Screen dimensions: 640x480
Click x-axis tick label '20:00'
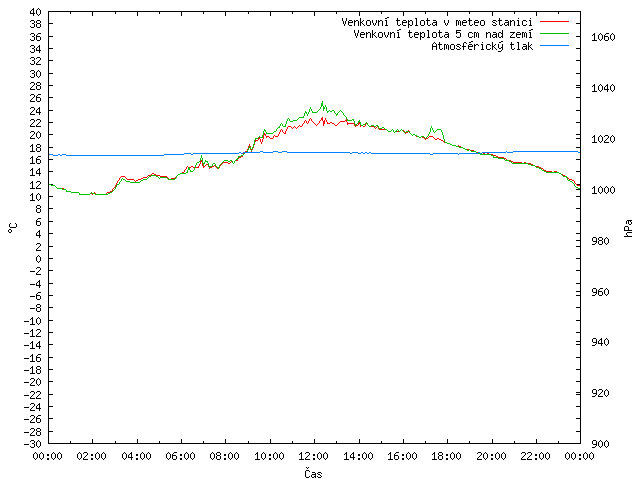point(491,456)
